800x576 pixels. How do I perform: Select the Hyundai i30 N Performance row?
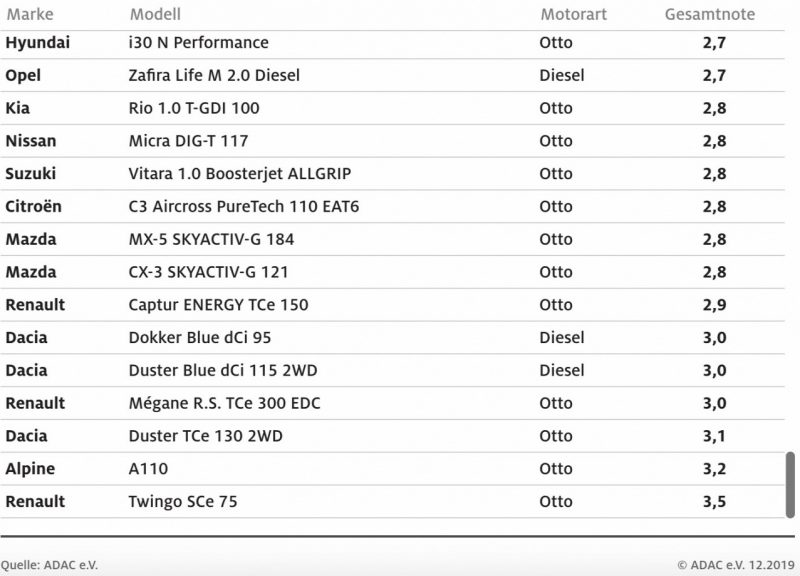(392, 43)
